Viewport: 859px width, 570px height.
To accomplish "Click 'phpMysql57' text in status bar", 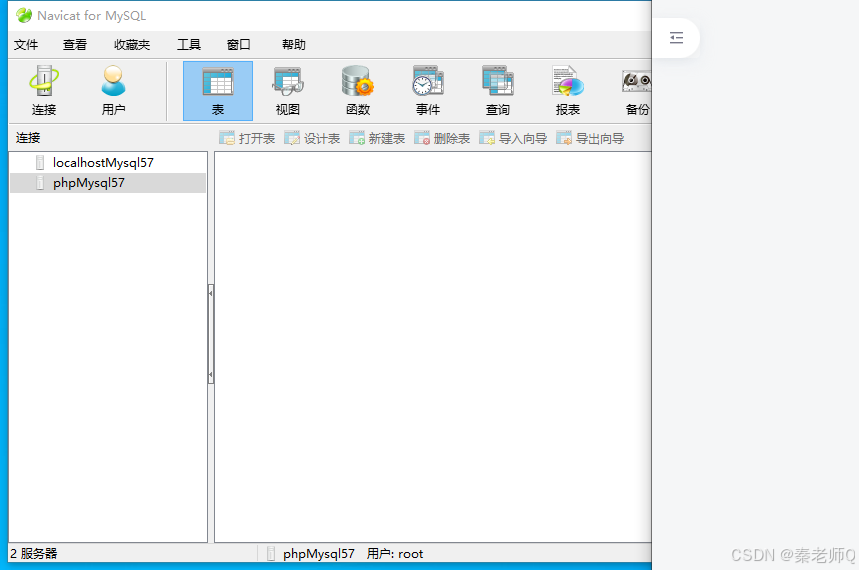I will click(319, 554).
